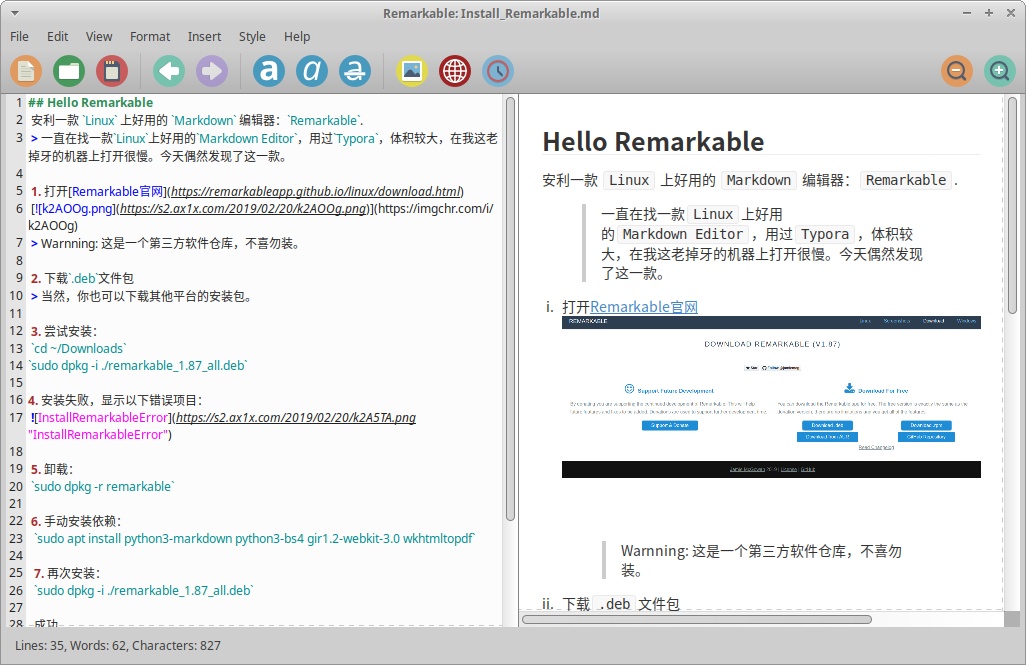Insert an image with the picture icon
Screen dimensions: 1026x665
tap(412, 71)
